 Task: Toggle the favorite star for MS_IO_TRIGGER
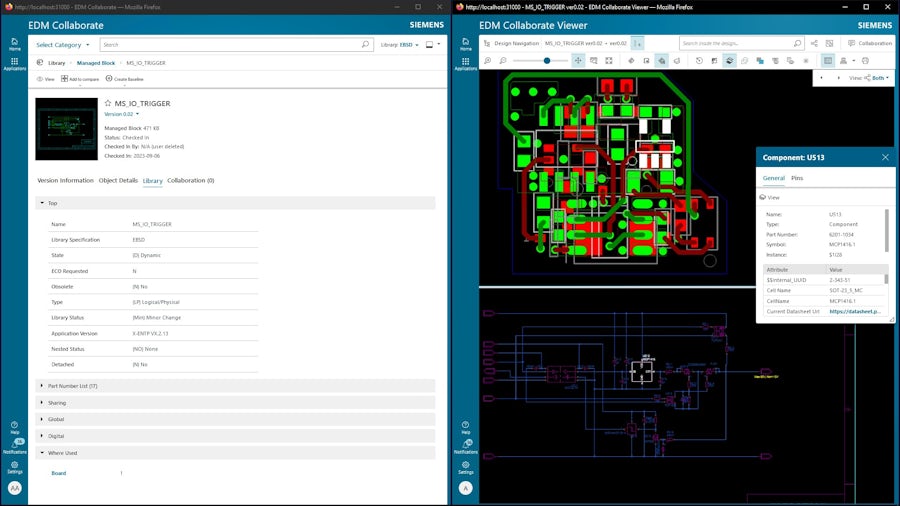pos(108,103)
